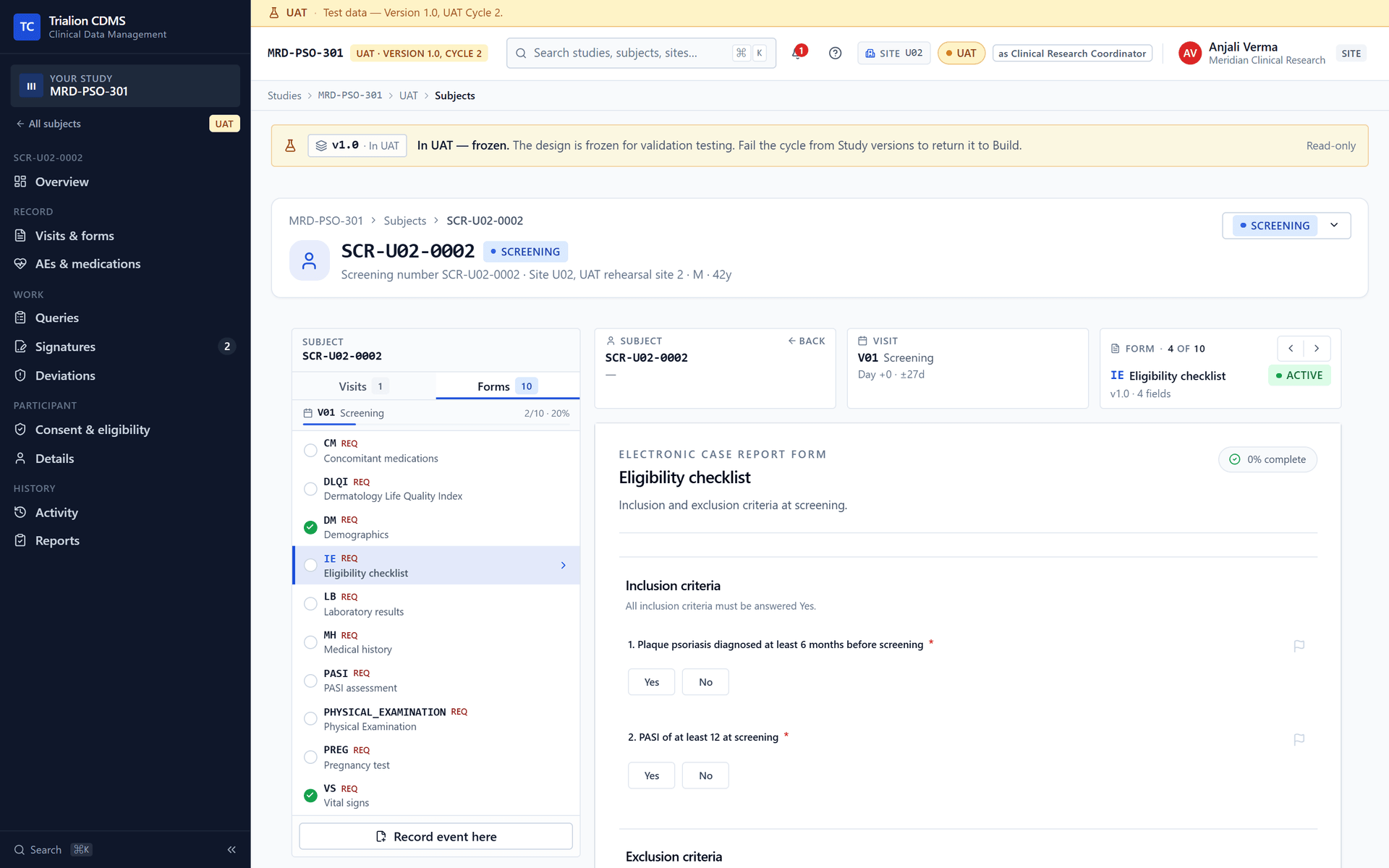
Task: Collapse the sidebar with double chevron
Action: coord(231,850)
